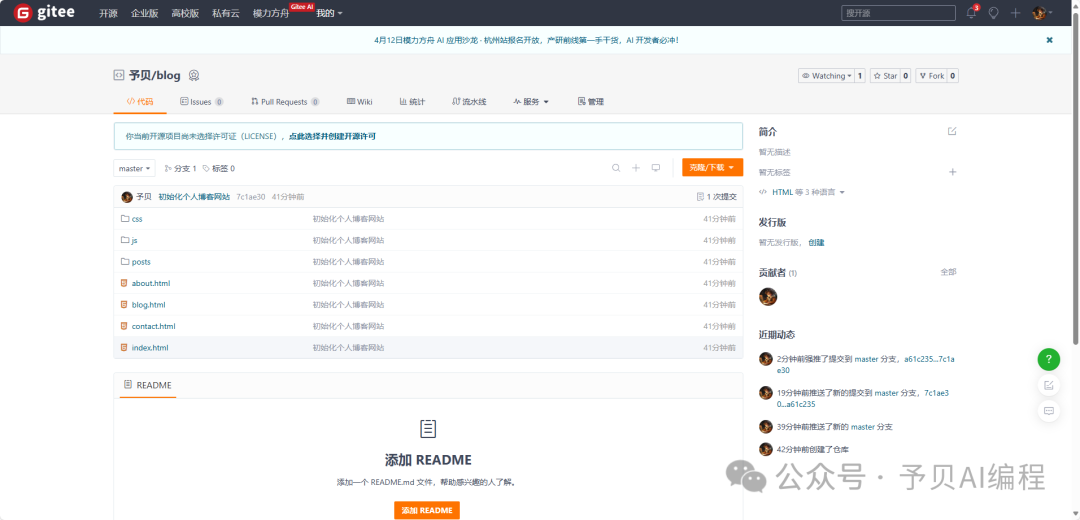The image size is (1080, 520).
Task: Click the lightbulb icon in header
Action: pyautogui.click(x=993, y=13)
